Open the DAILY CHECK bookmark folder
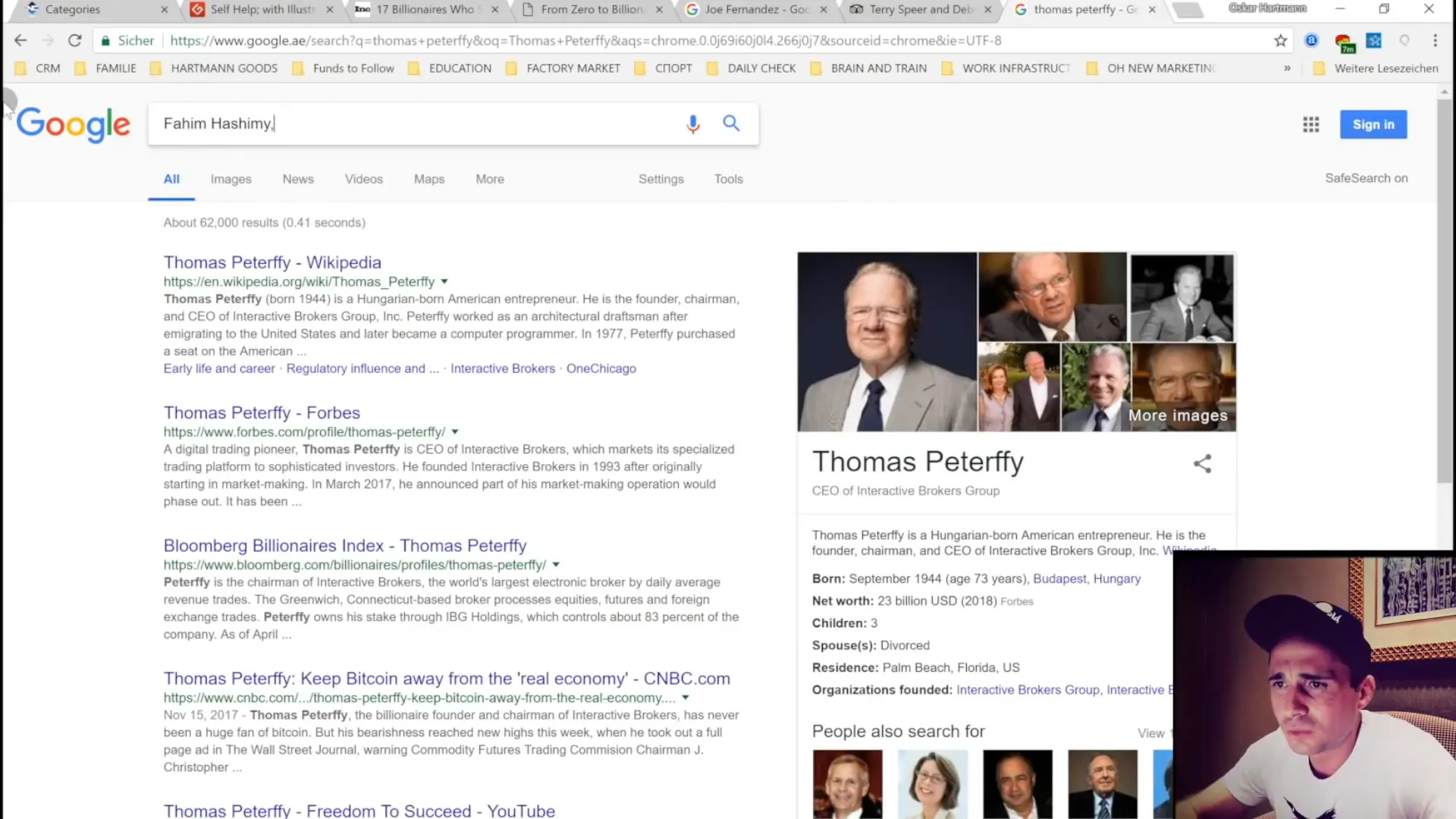 coord(752,68)
